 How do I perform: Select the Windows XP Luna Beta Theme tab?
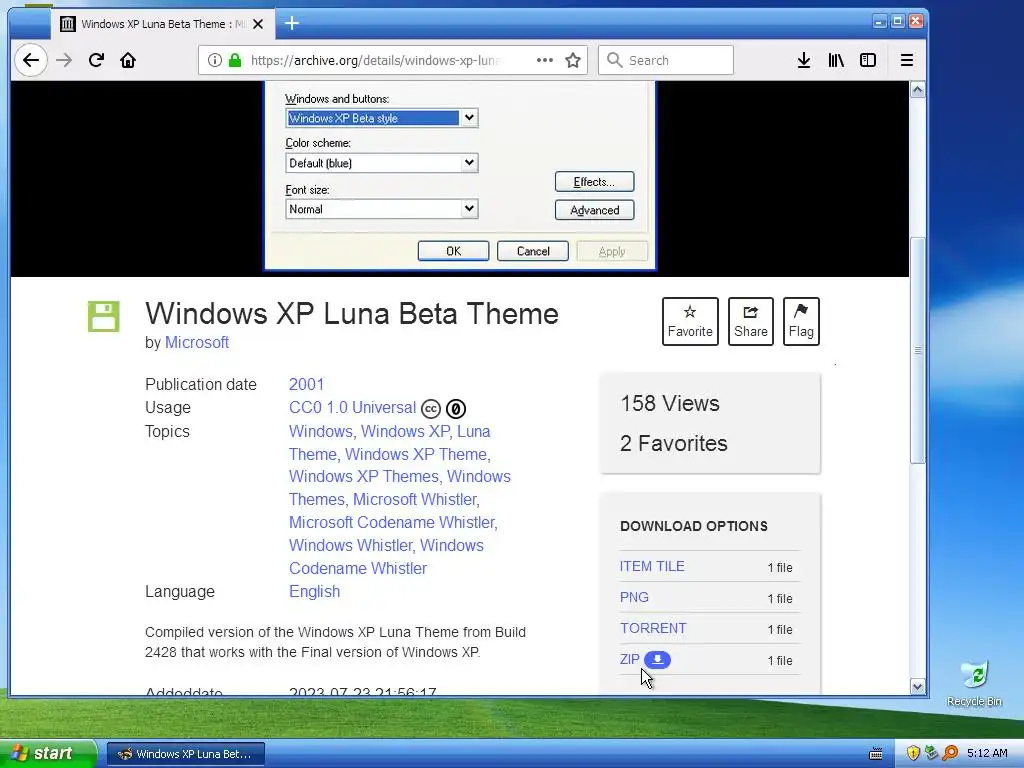click(163, 24)
